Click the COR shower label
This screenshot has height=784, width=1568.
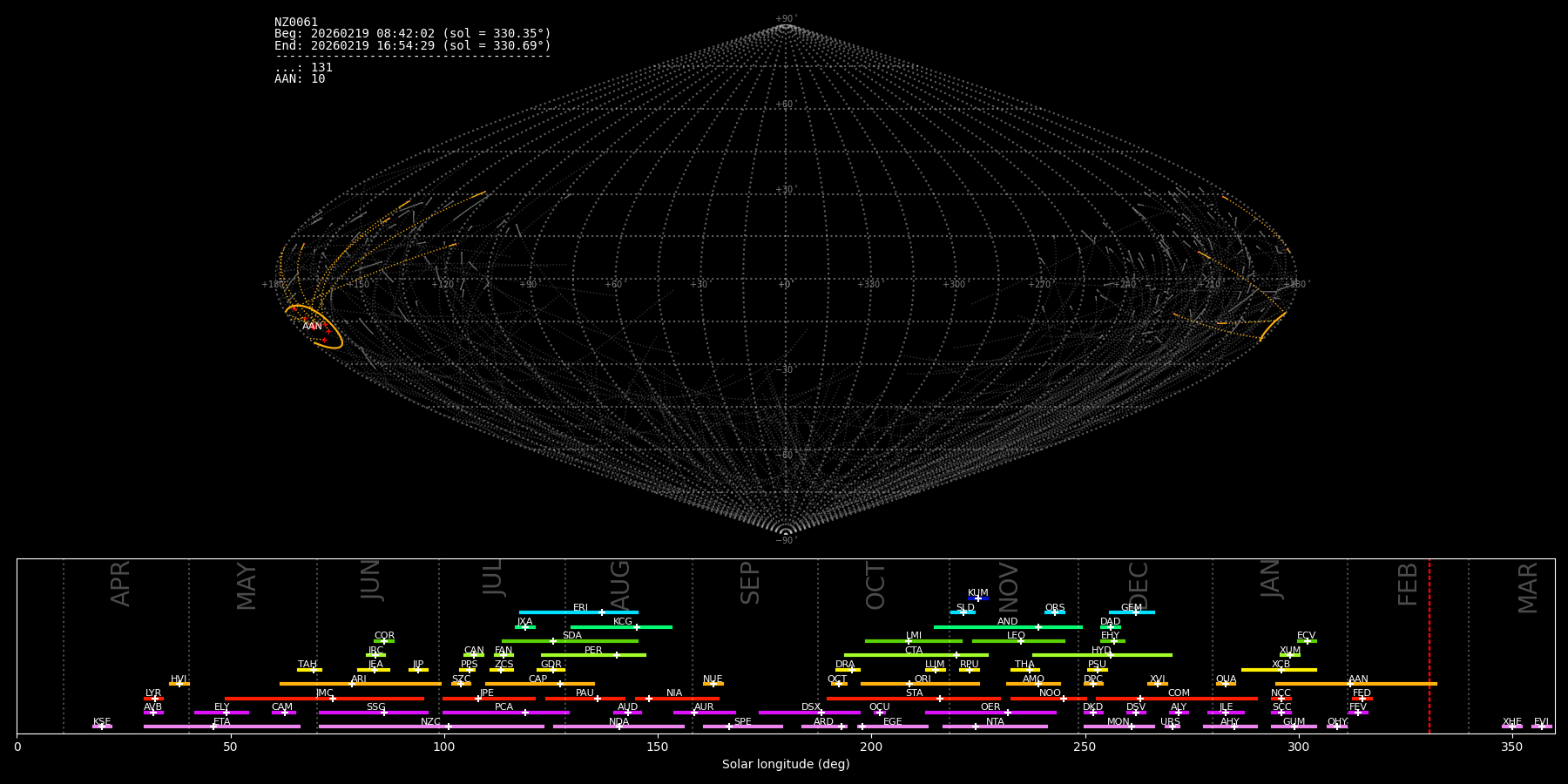click(x=384, y=636)
